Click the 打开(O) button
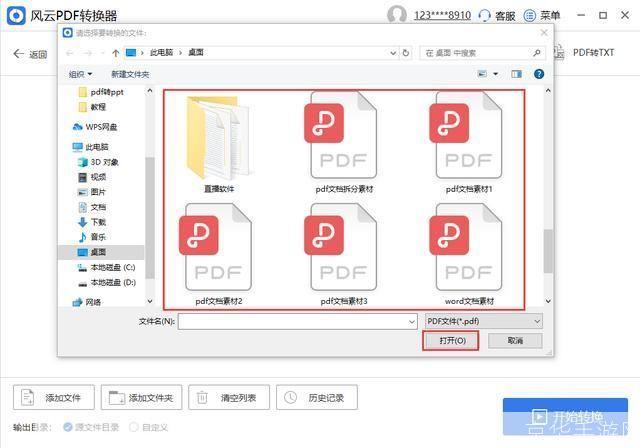This screenshot has width=640, height=448. point(451,341)
